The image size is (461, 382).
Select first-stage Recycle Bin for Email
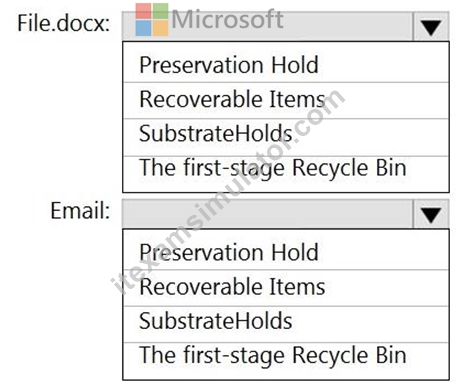tap(286, 360)
